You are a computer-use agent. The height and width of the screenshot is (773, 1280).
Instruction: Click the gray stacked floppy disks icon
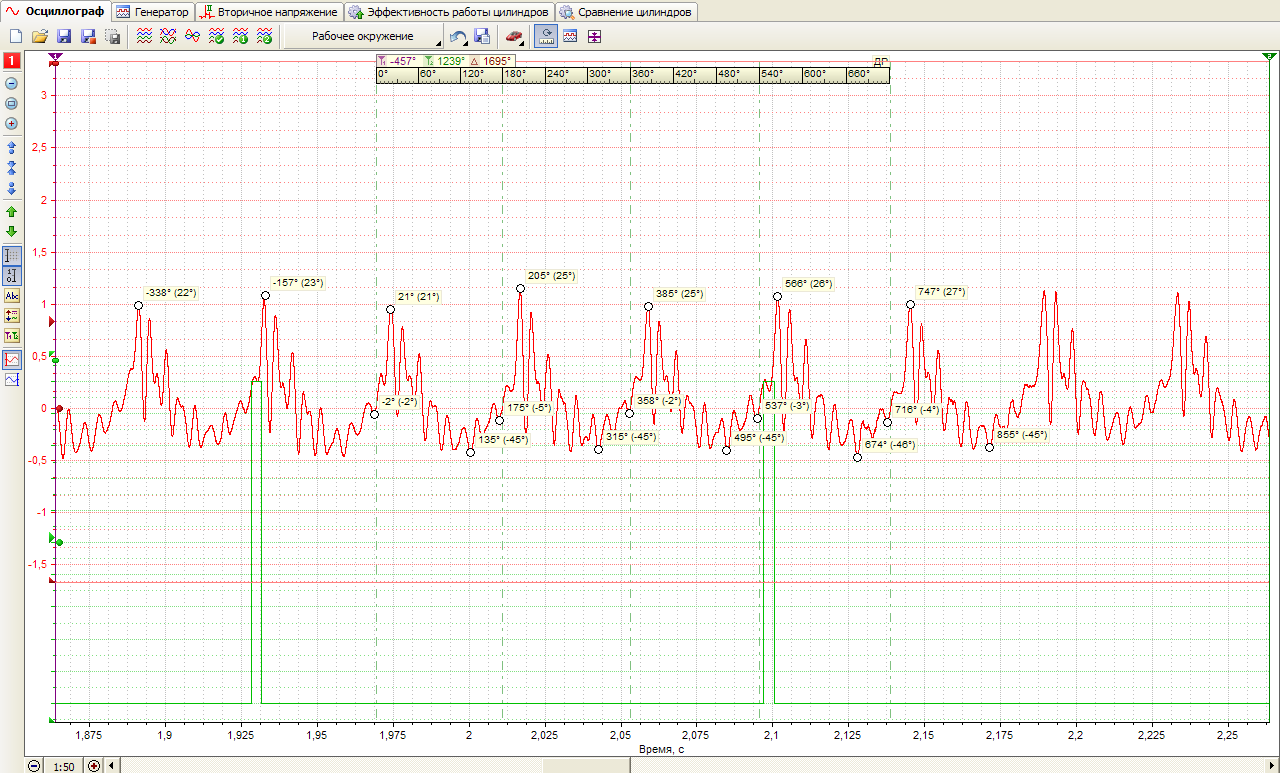coord(112,37)
